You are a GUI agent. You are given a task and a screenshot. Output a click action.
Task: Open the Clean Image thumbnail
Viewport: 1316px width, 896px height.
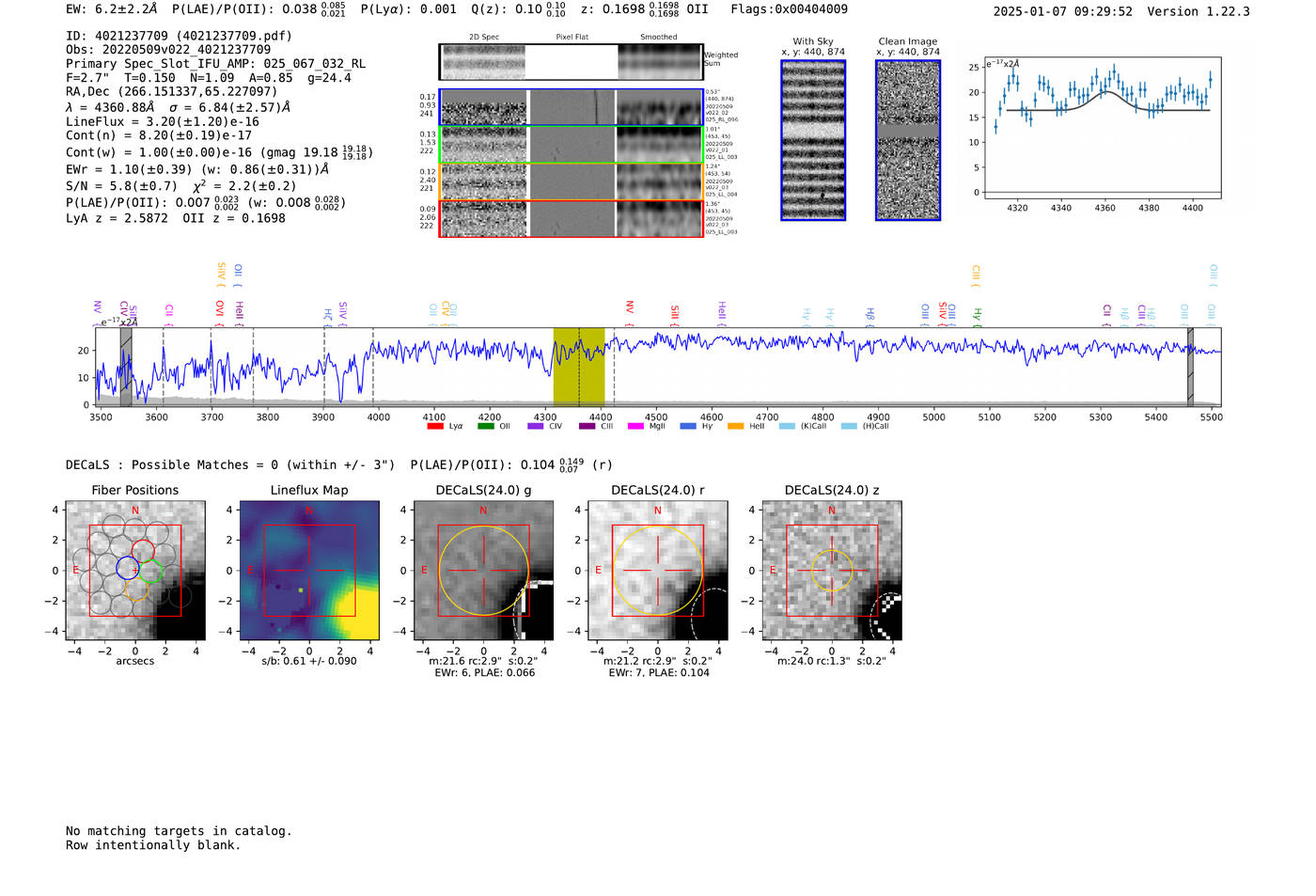pos(908,140)
